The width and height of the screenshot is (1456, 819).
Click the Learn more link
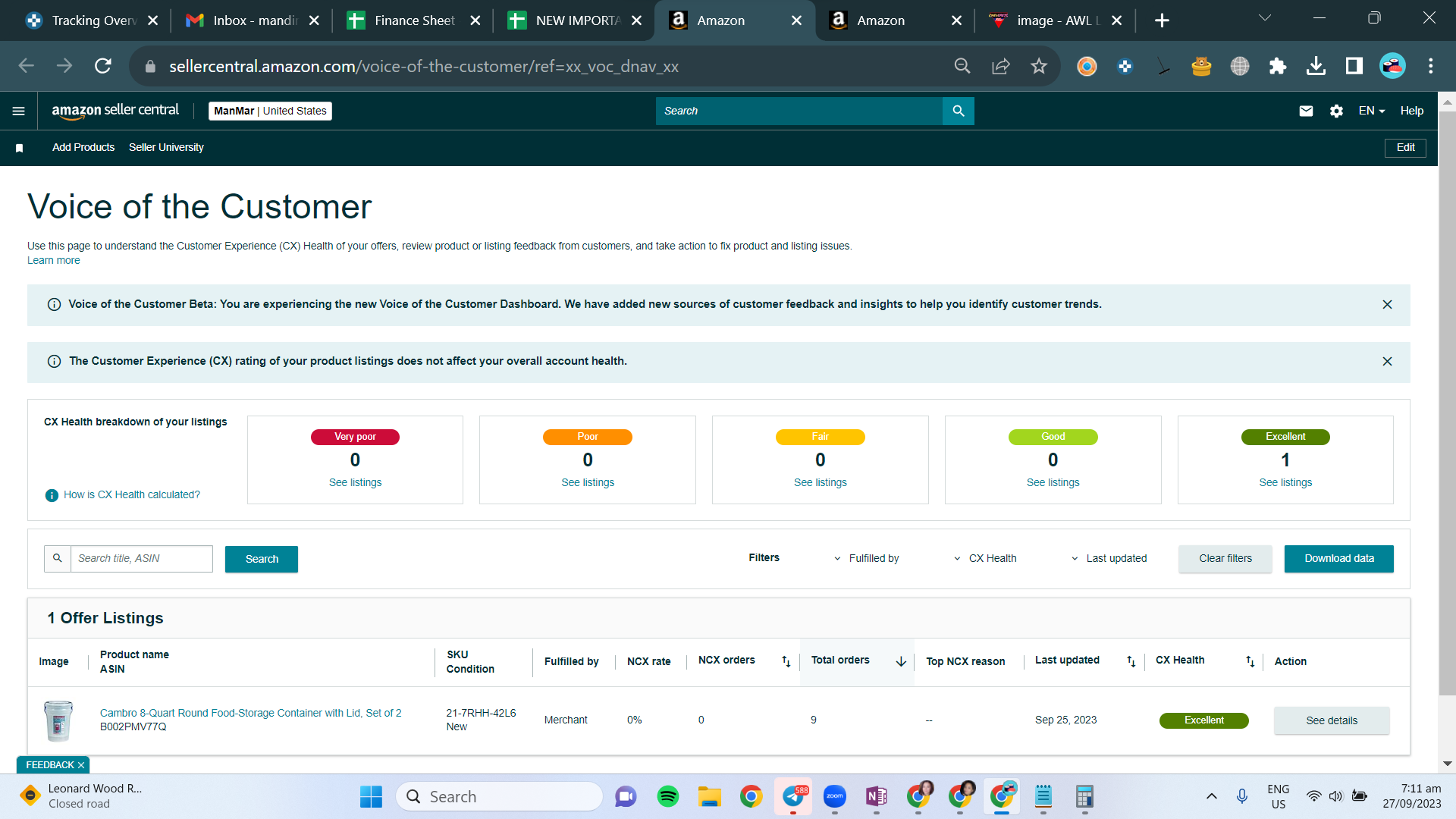[x=53, y=261]
